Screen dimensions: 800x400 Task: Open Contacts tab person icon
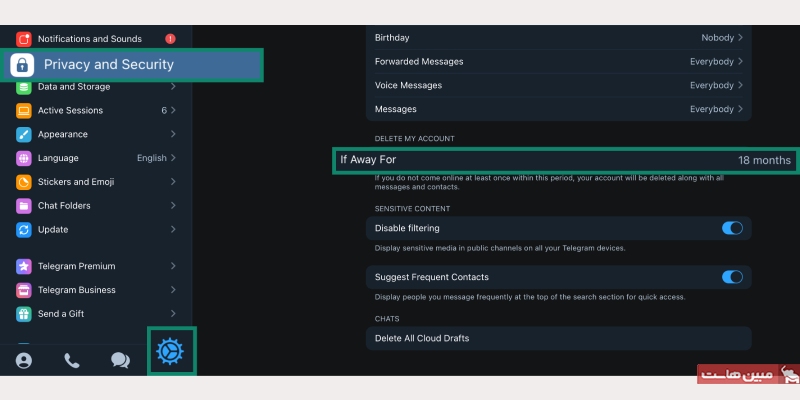tap(23, 361)
